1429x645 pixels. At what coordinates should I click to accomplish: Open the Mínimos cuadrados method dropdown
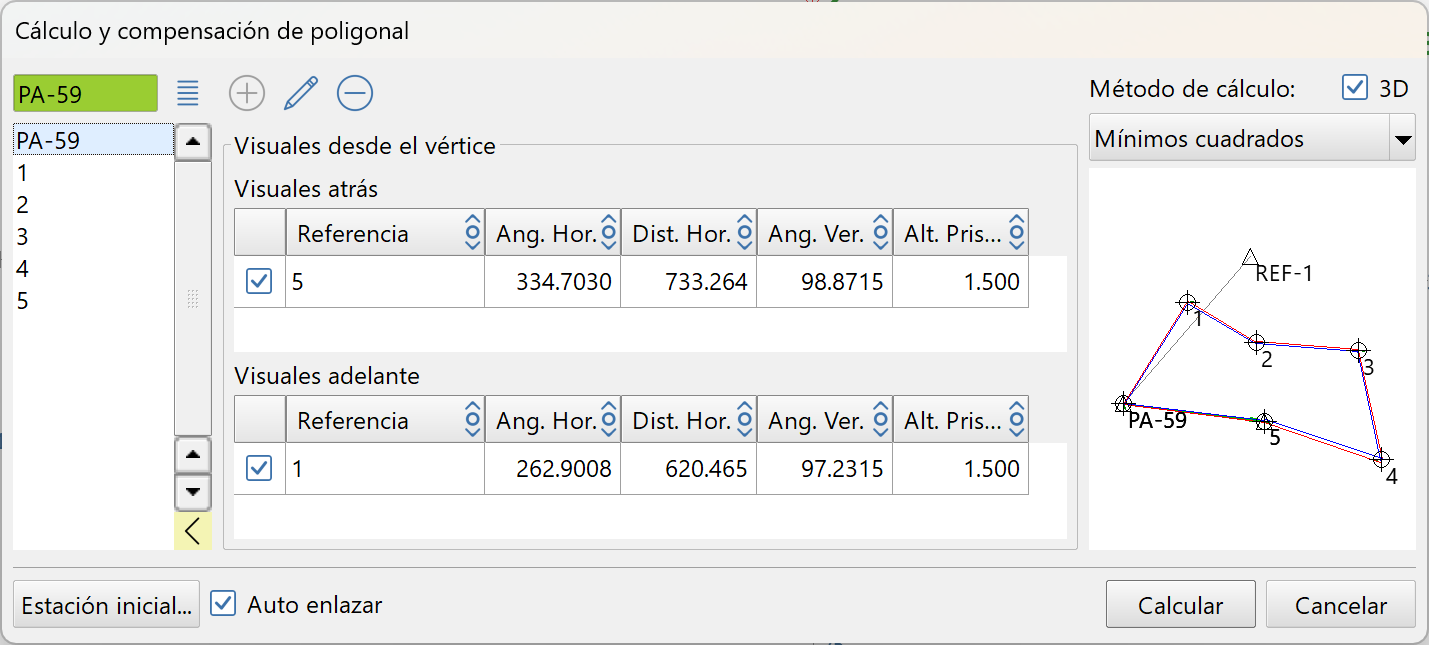(x=1402, y=139)
